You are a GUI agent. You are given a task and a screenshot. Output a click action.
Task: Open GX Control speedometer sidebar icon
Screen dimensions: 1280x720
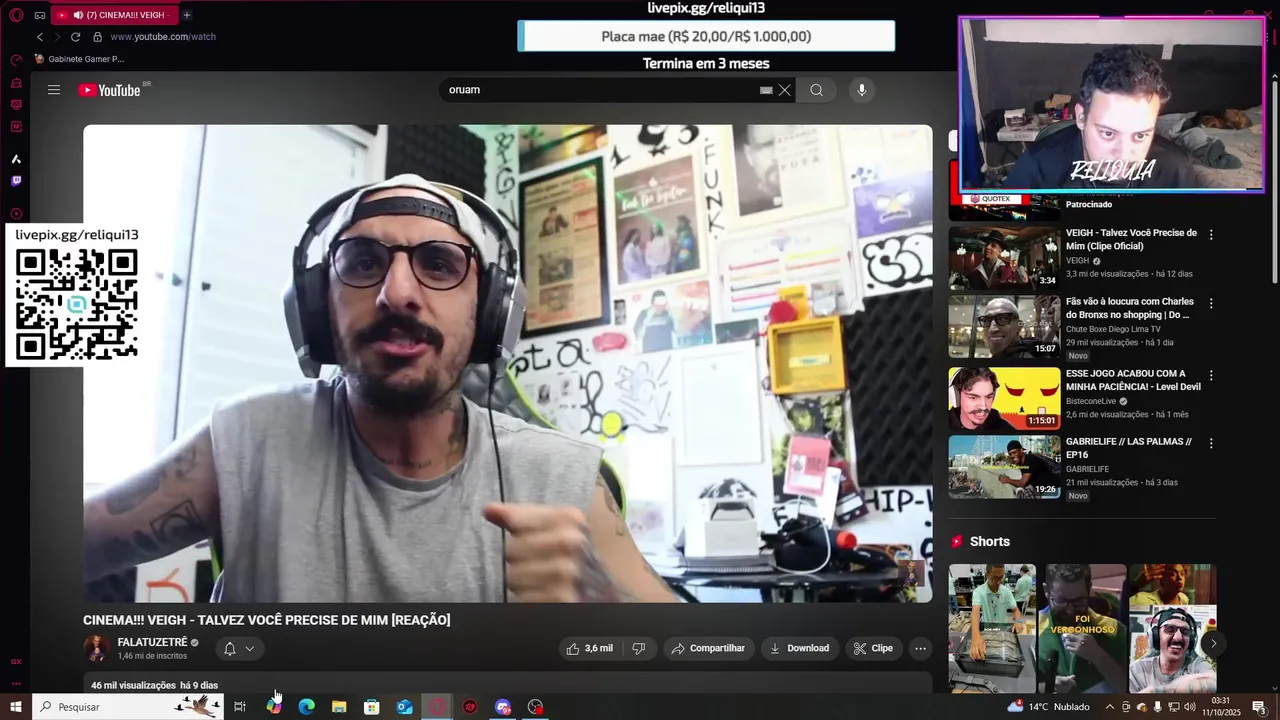(16, 60)
